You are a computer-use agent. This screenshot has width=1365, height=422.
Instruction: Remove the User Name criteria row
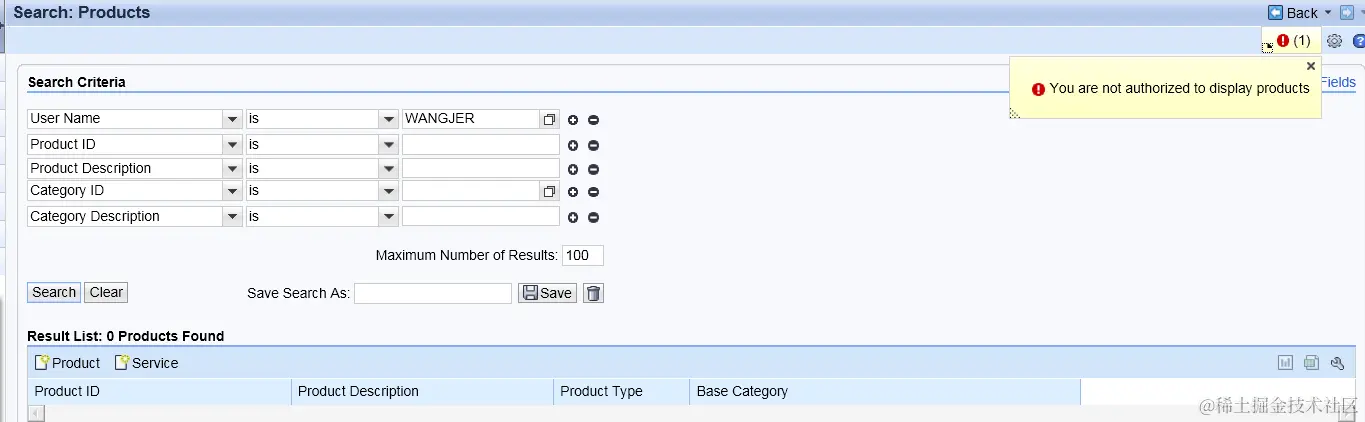593,120
